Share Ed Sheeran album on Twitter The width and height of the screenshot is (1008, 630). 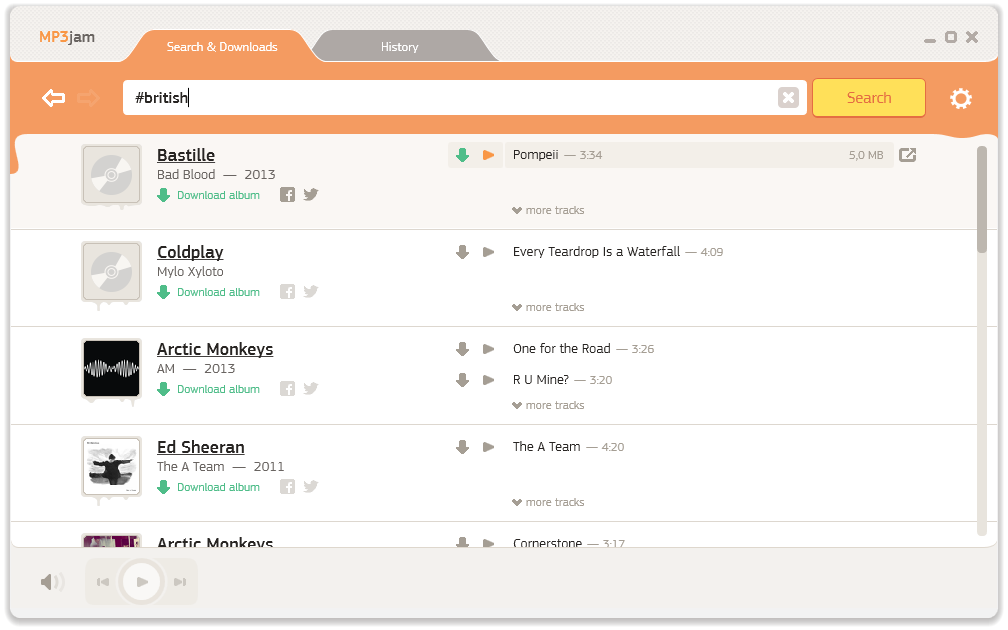pos(311,486)
